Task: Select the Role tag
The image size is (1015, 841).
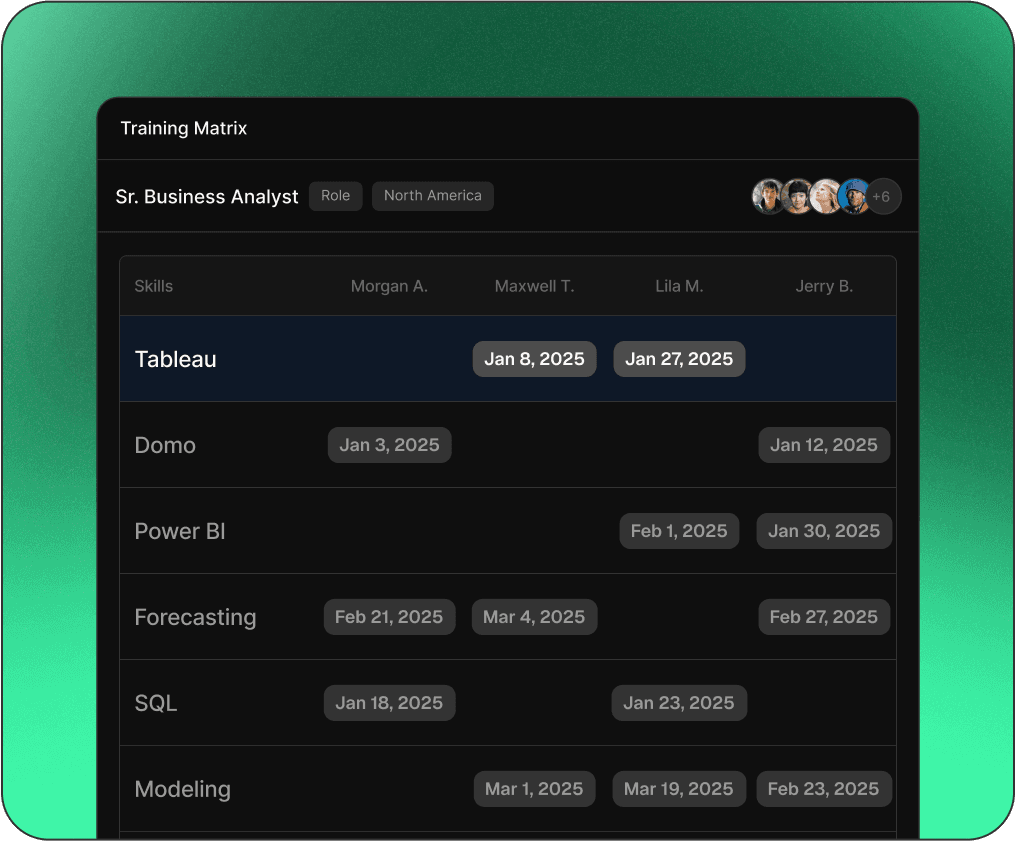Action: (x=335, y=196)
